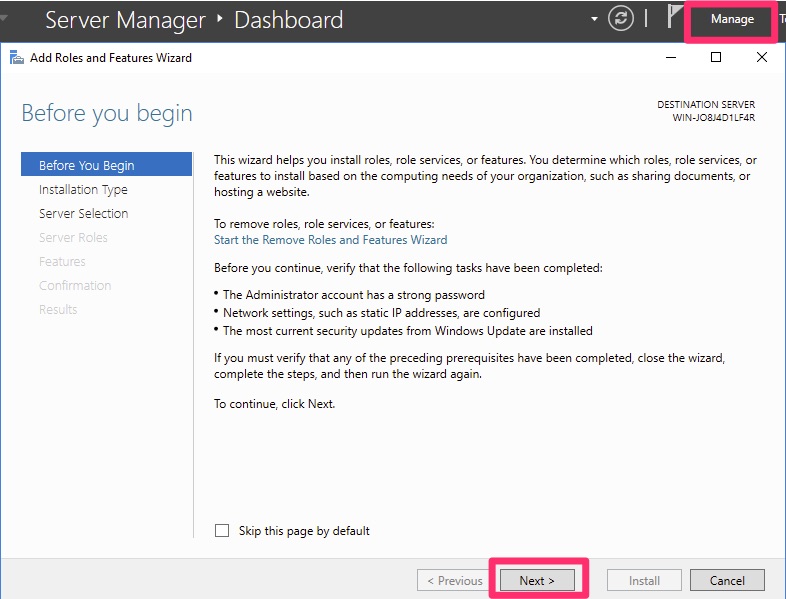Image resolution: width=786 pixels, height=599 pixels.
Task: Click server name WIN-JO8J4D1LF4R
Action: coord(713,118)
